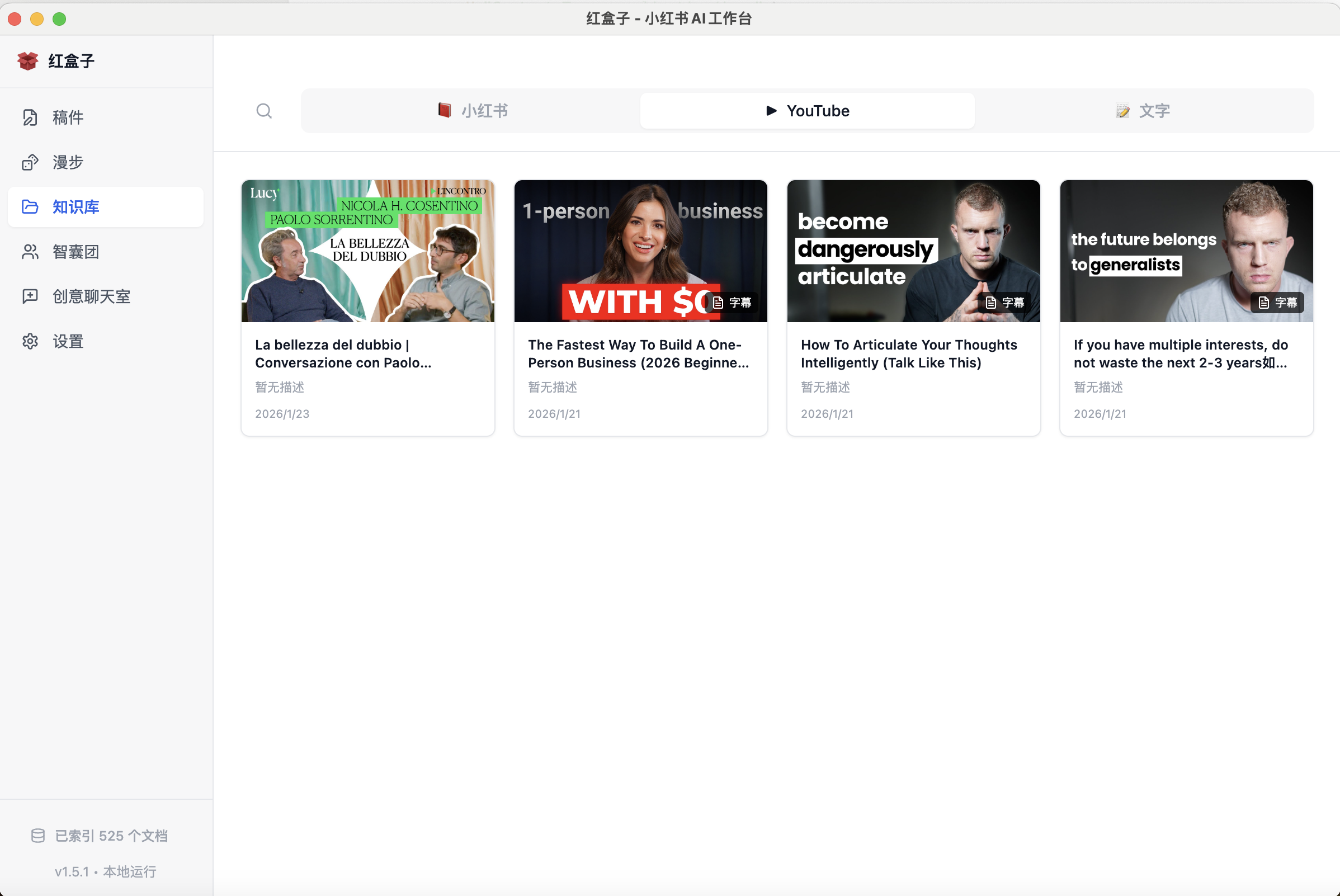Click the green fullscreen window button
The image size is (1340, 896).
pyautogui.click(x=59, y=19)
